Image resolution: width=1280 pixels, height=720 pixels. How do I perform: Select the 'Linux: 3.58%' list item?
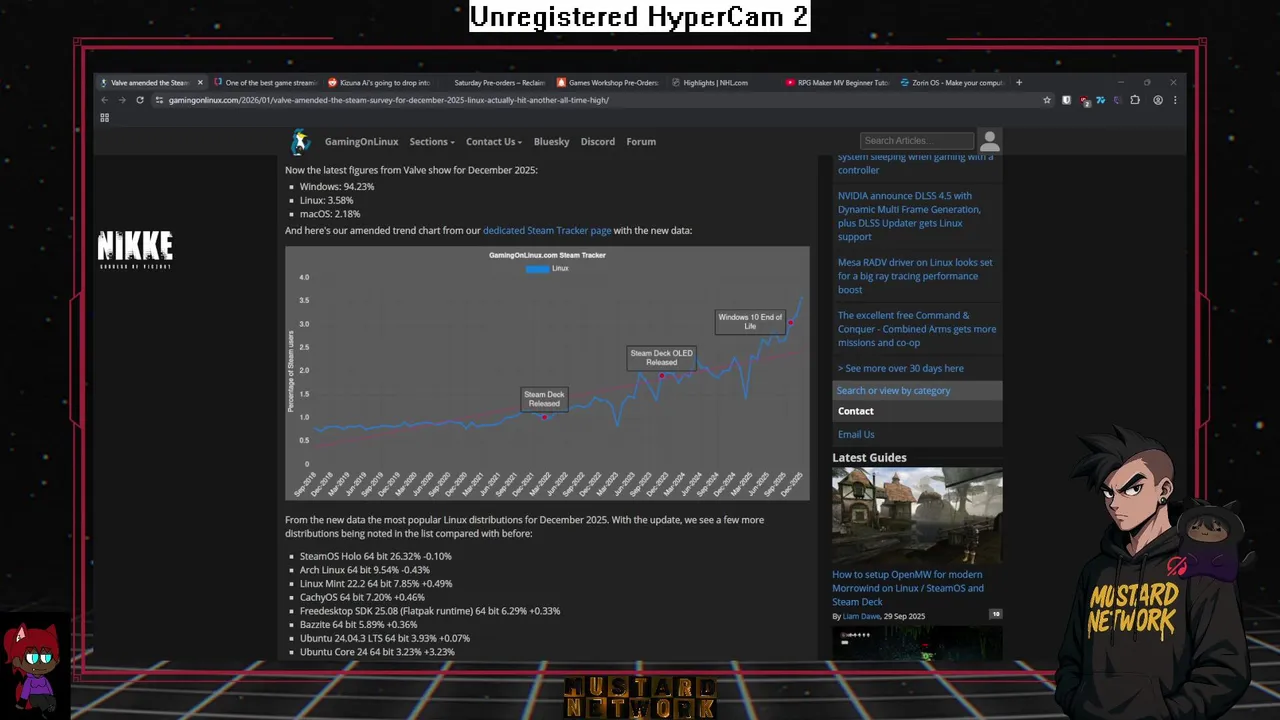(327, 200)
